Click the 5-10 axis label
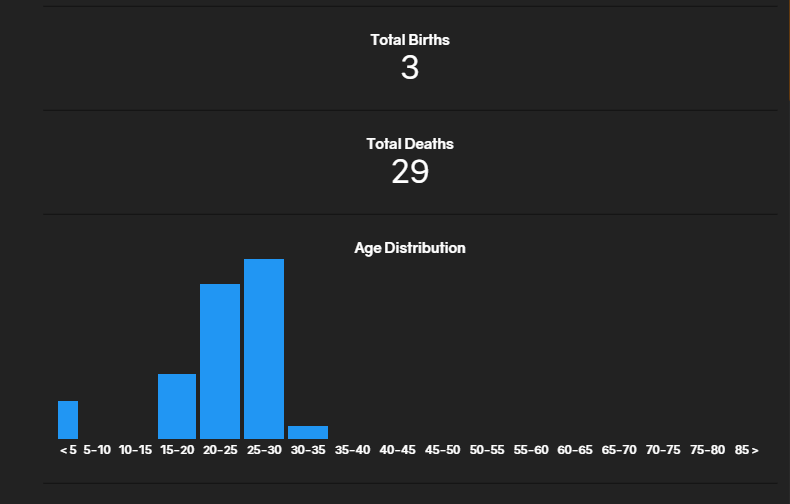This screenshot has width=790, height=504. tap(97, 450)
